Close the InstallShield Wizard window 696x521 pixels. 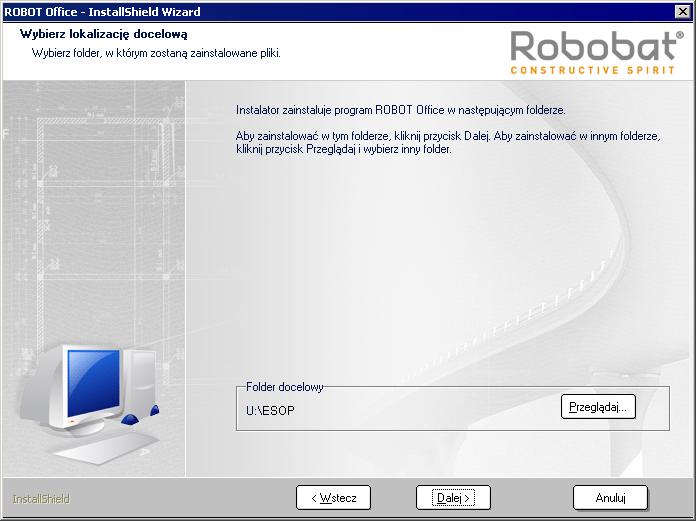coord(683,12)
